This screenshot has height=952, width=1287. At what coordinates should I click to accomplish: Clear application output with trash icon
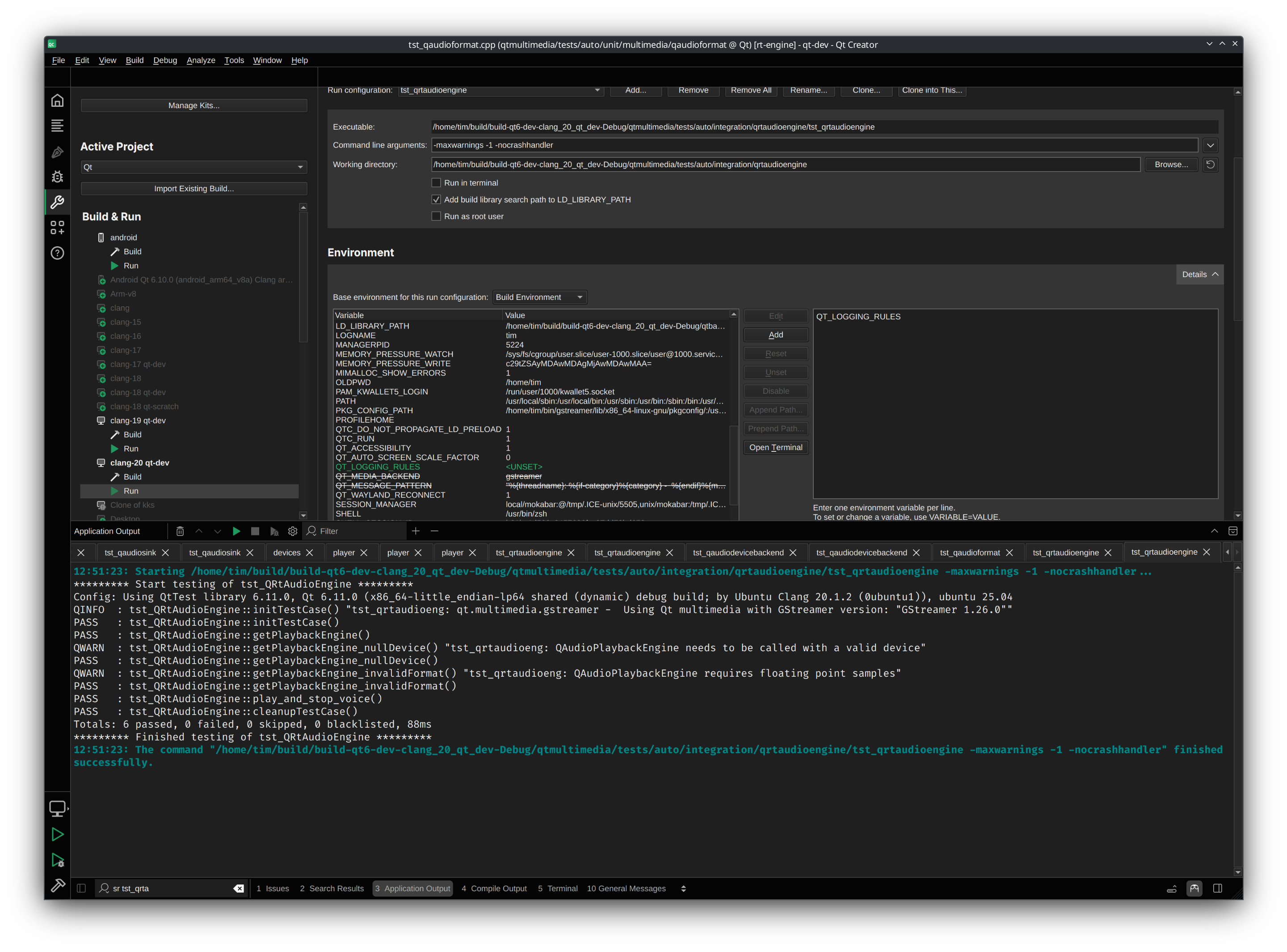tap(180, 531)
